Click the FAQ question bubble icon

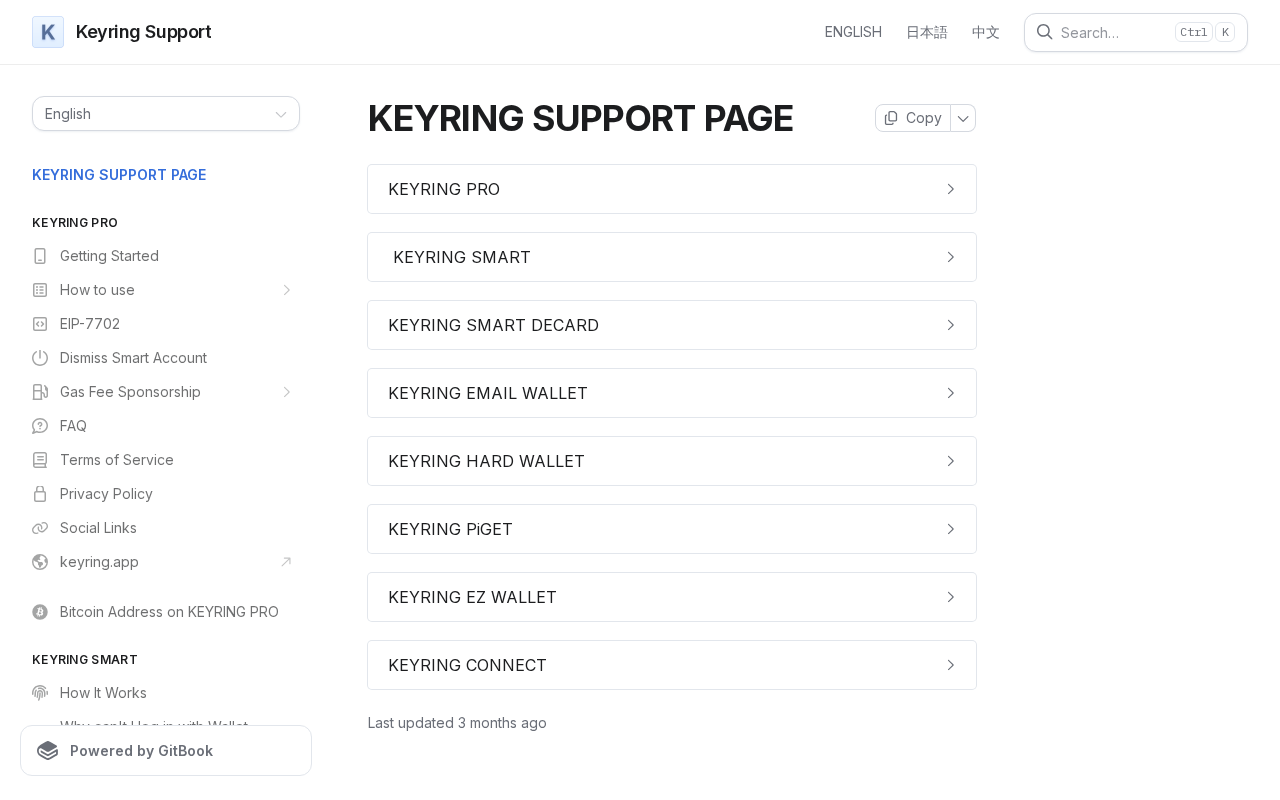40,426
